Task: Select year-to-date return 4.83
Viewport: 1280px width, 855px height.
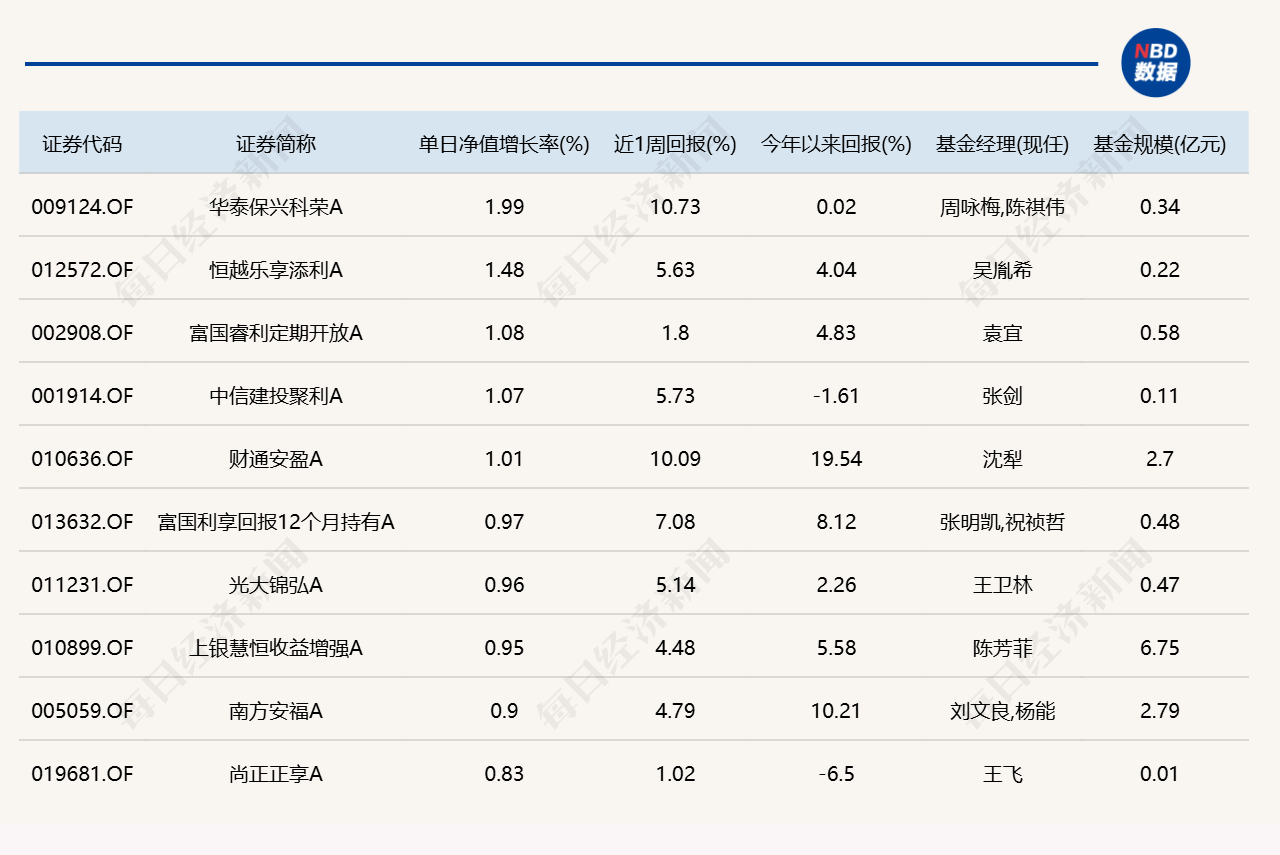Action: pos(836,333)
